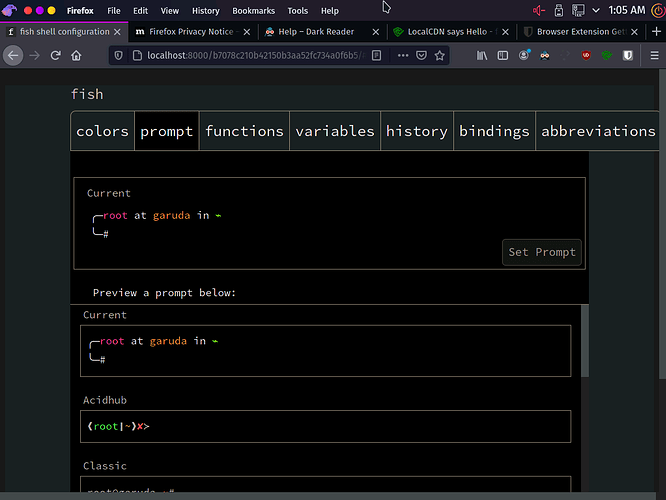Open Firefox hamburger menu
The width and height of the screenshot is (666, 500).
point(655,55)
